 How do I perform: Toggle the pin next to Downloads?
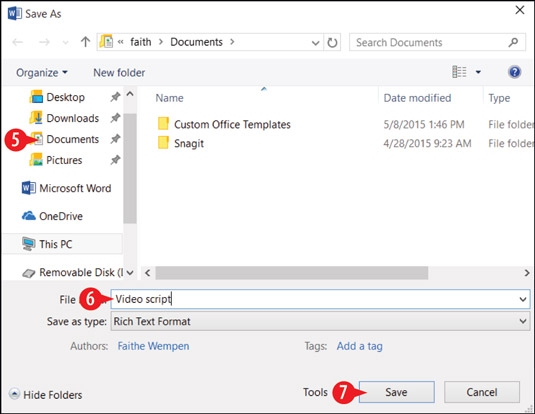[x=115, y=118]
